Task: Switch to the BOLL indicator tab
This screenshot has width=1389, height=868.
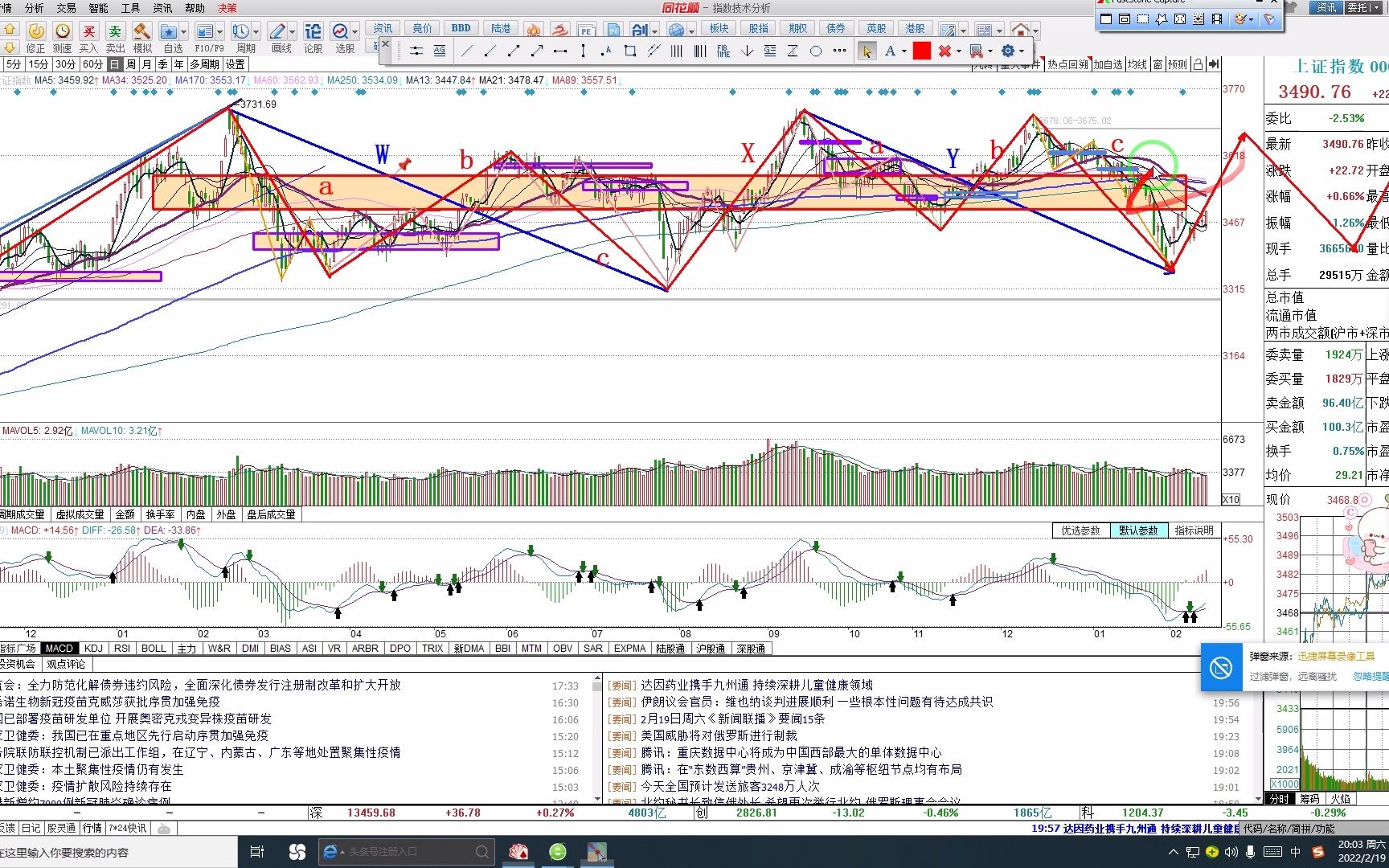Action: (154, 649)
